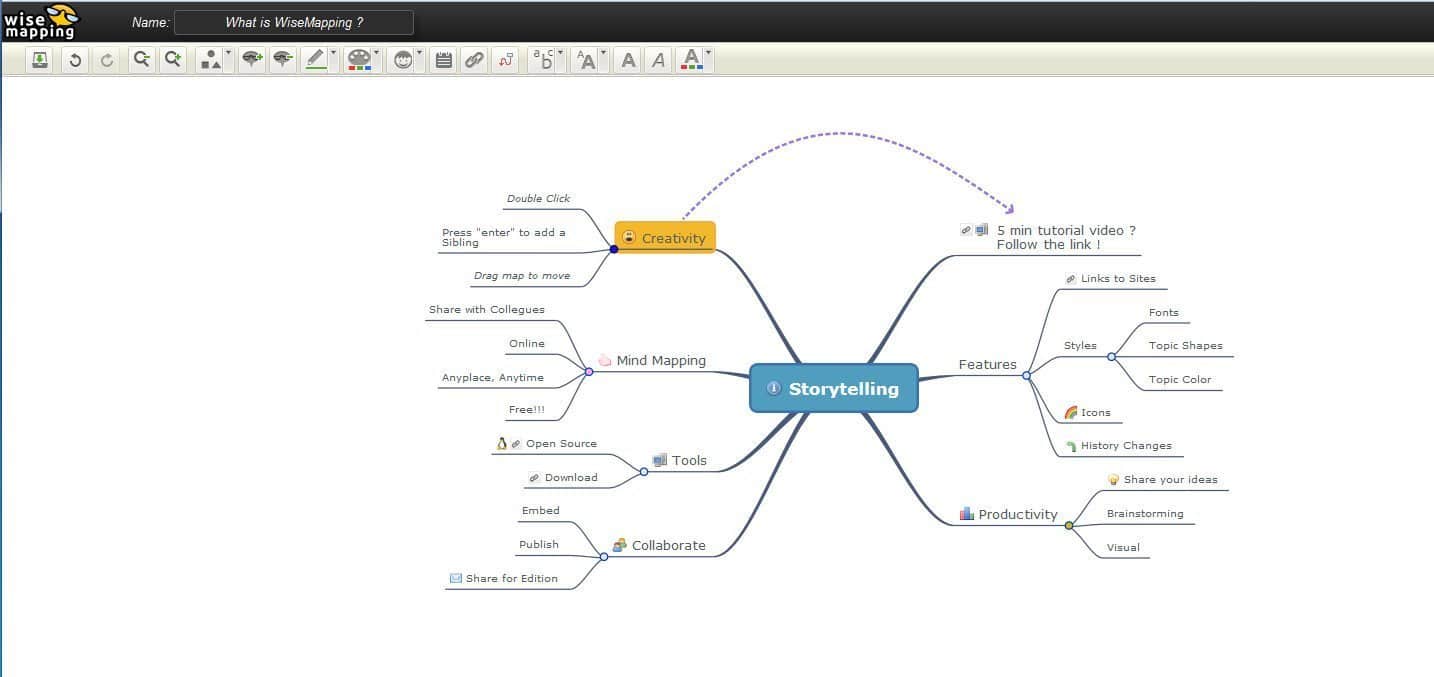Zoom out of the mind map
1434x677 pixels.
pos(141,60)
